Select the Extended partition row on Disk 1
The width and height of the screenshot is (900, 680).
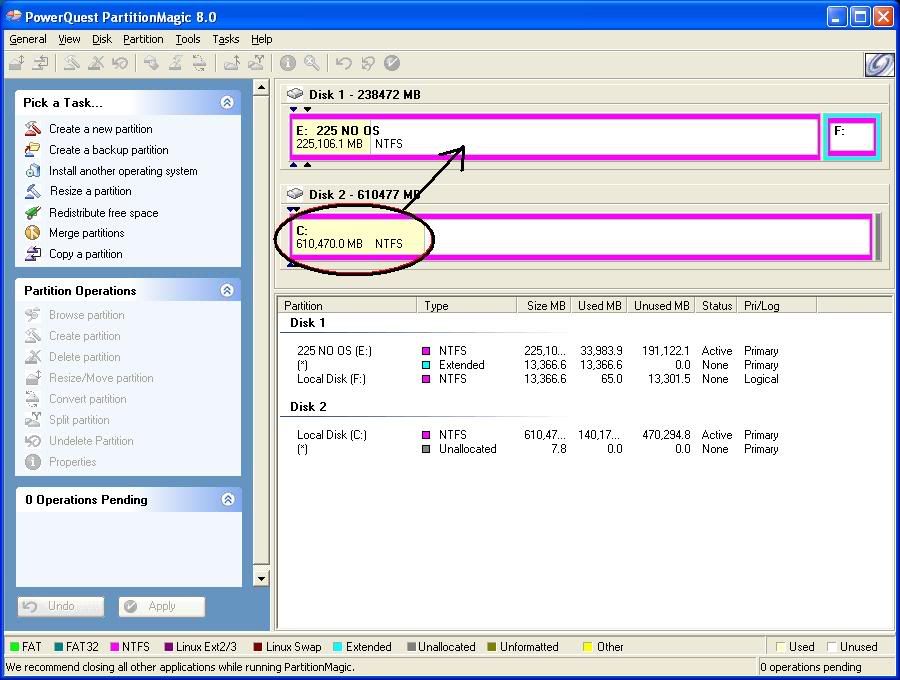click(537, 364)
